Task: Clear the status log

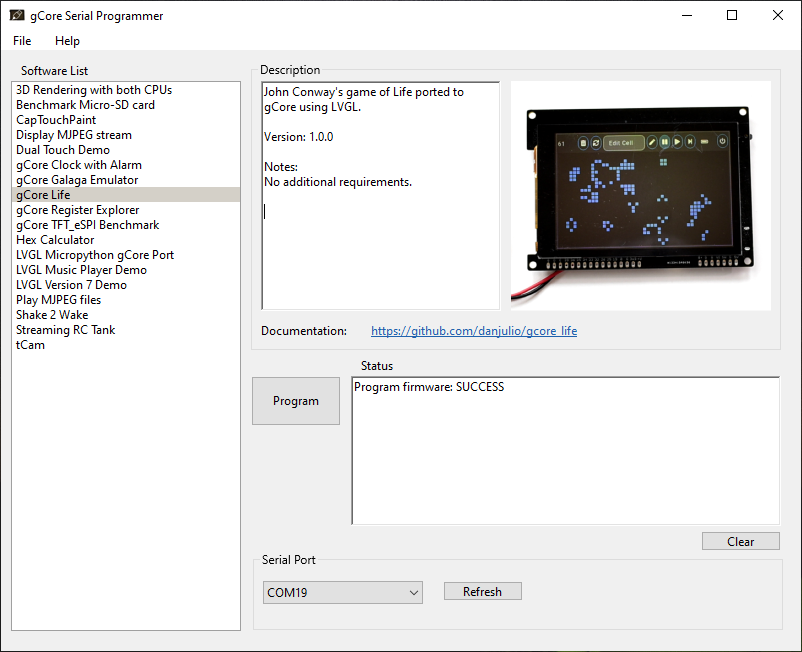Action: pos(741,542)
